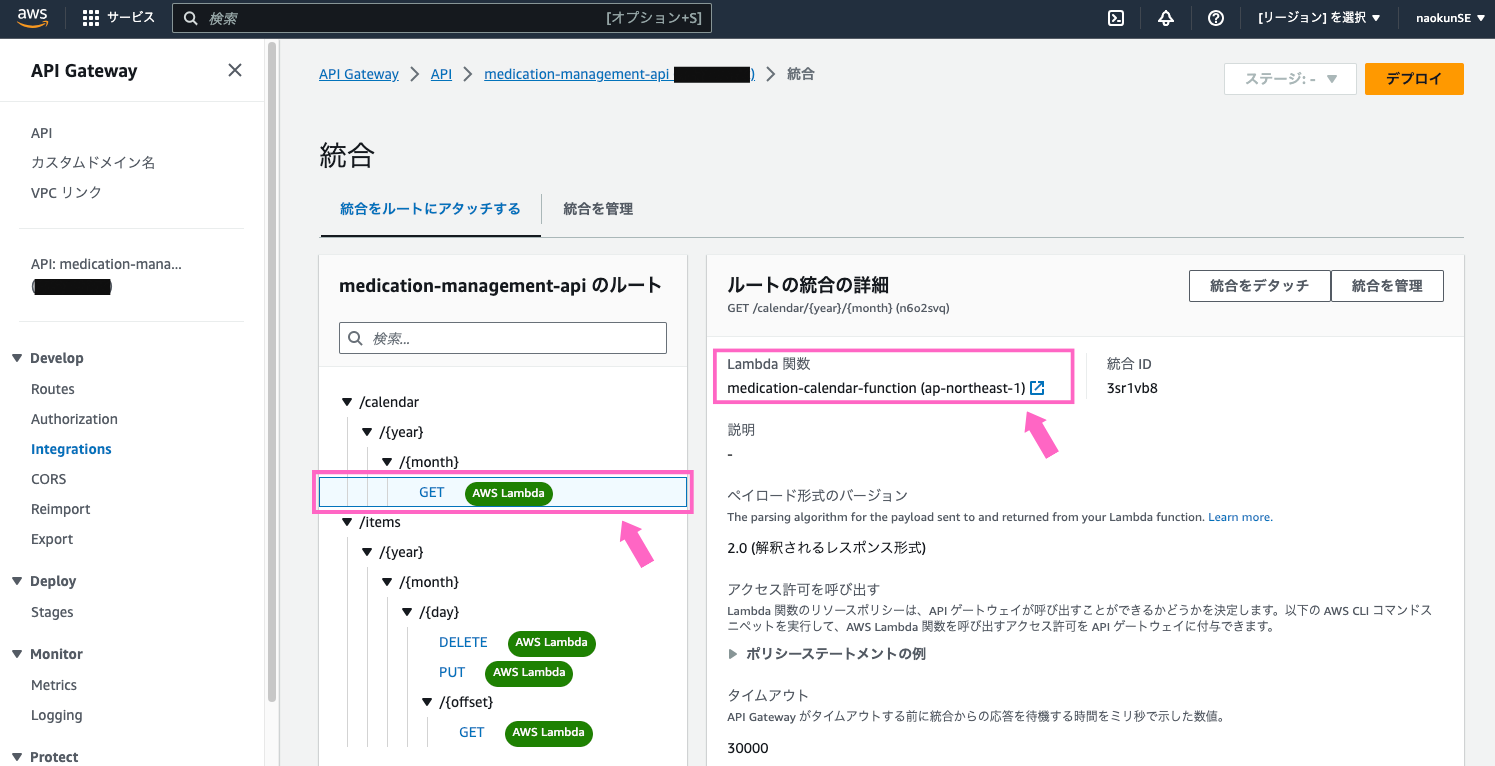The width and height of the screenshot is (1495, 766).
Task: Click AWS Lambda badge beside PUT
Action: (x=529, y=672)
